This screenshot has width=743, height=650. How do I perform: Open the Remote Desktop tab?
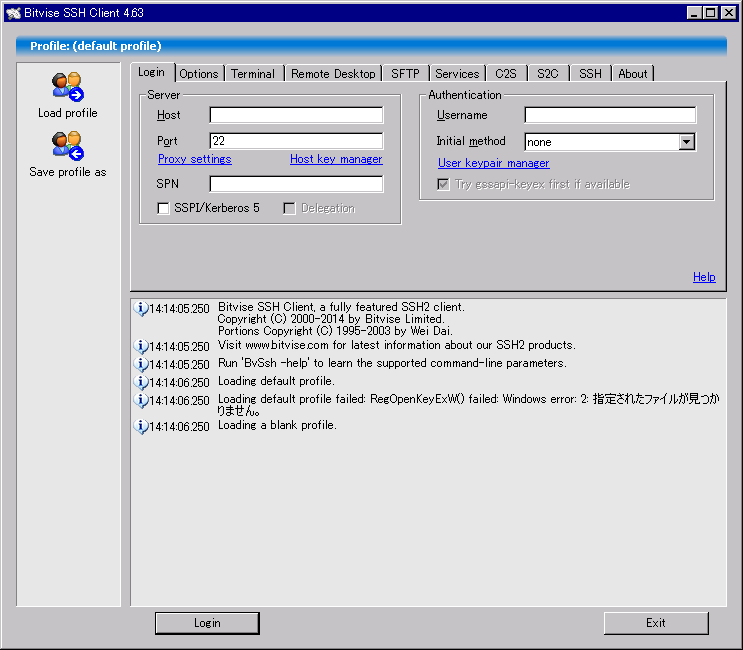point(333,74)
